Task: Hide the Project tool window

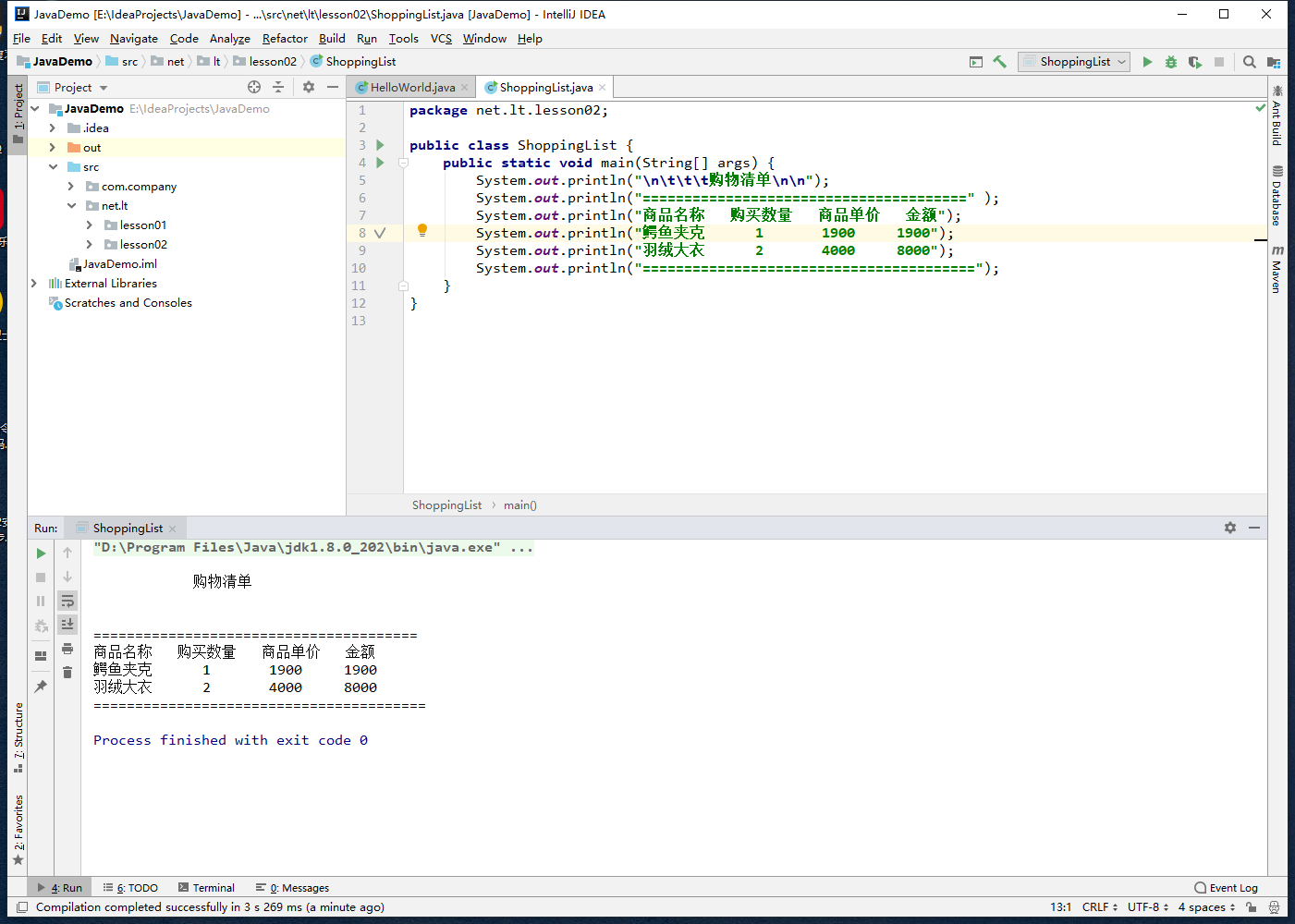Action: click(x=333, y=87)
